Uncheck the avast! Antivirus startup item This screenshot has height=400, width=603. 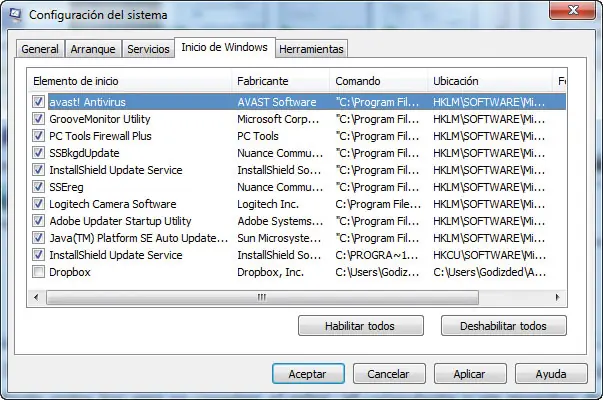pos(38,102)
